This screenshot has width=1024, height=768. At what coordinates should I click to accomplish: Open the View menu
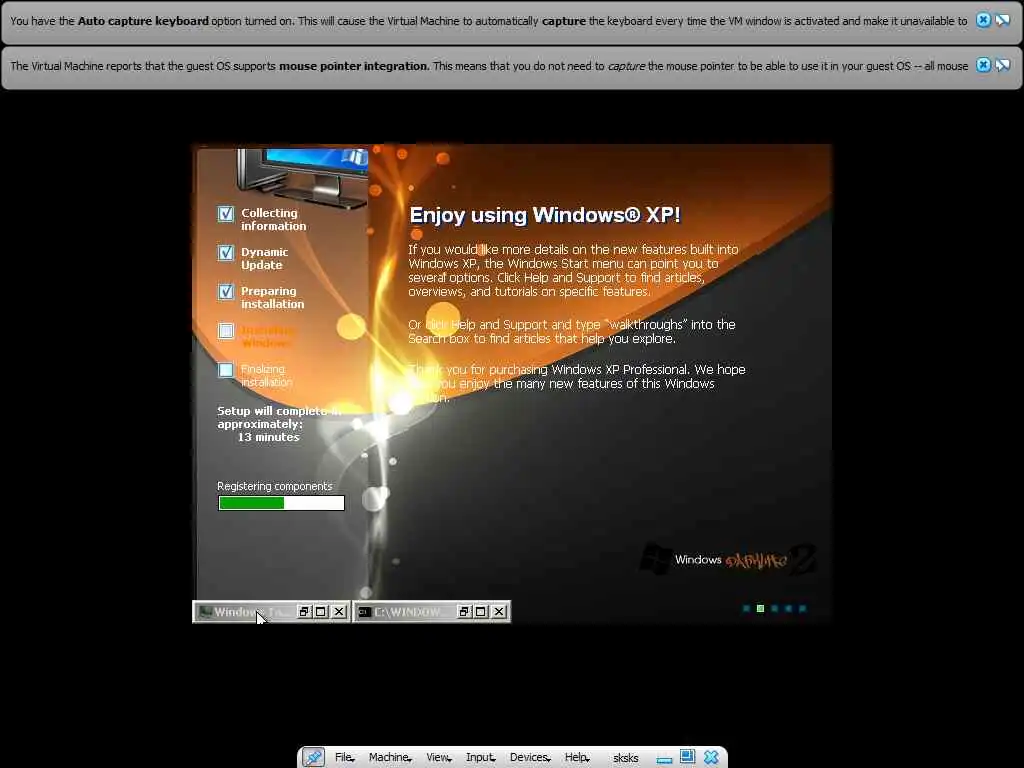coord(438,758)
